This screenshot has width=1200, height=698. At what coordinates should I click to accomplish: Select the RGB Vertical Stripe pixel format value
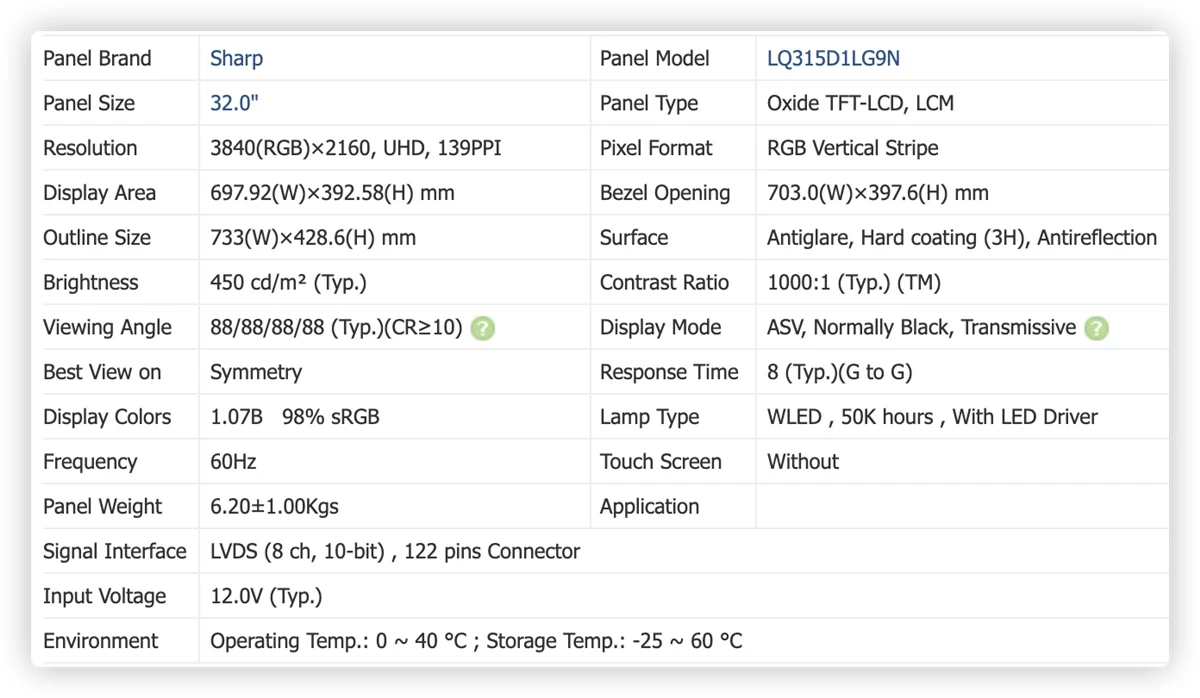[853, 148]
